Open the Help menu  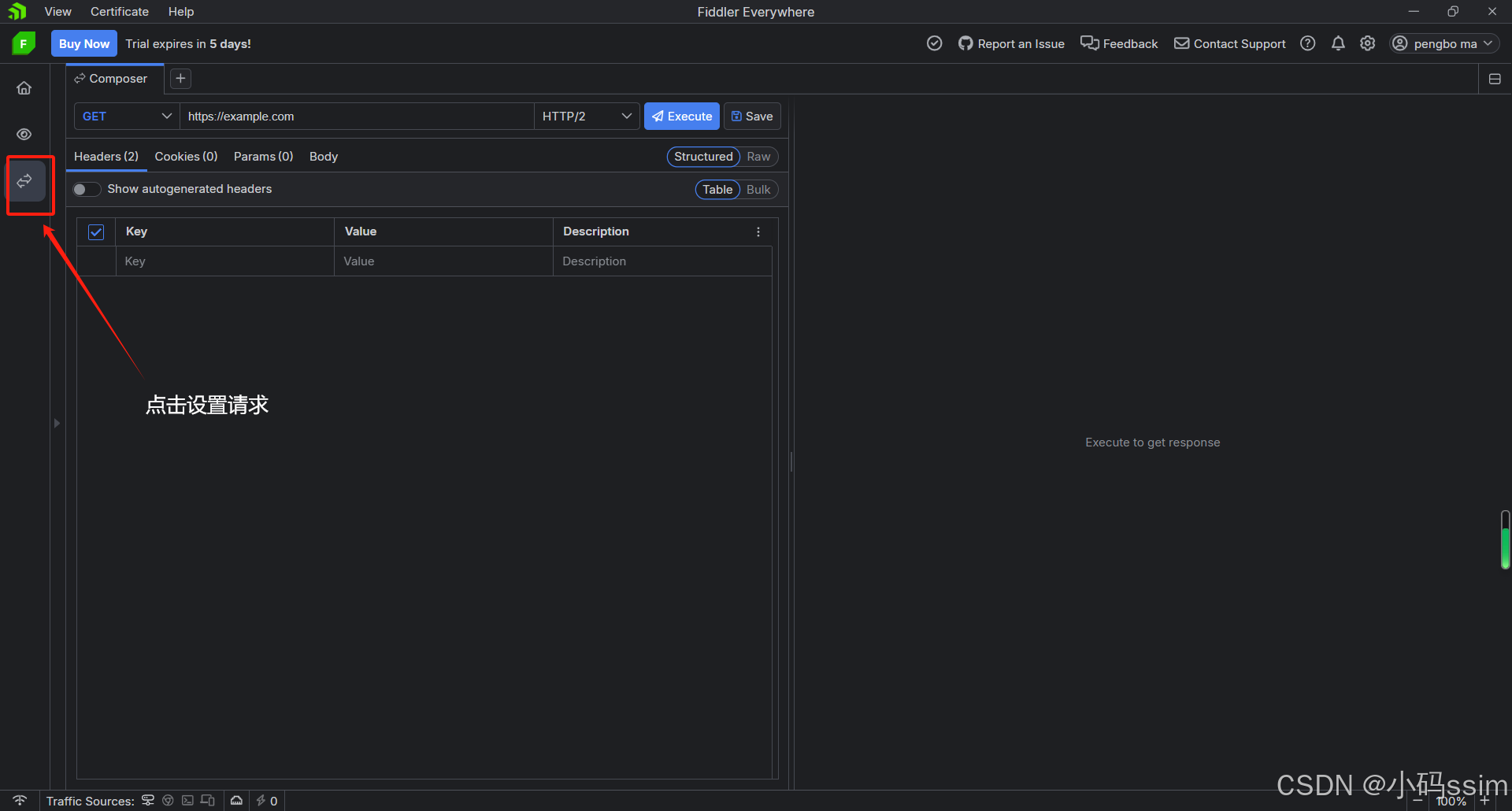pyautogui.click(x=181, y=12)
